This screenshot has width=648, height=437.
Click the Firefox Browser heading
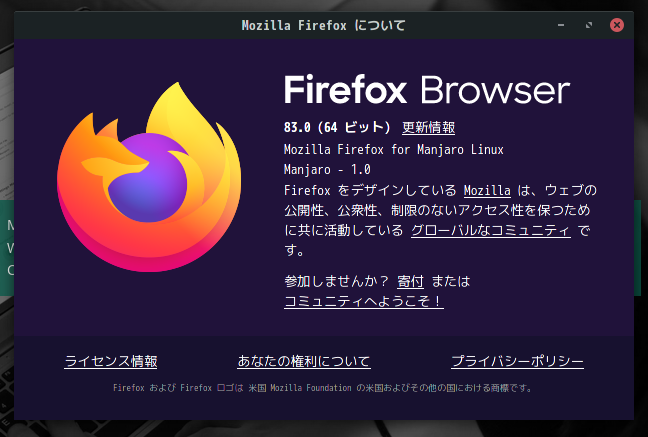tap(427, 89)
